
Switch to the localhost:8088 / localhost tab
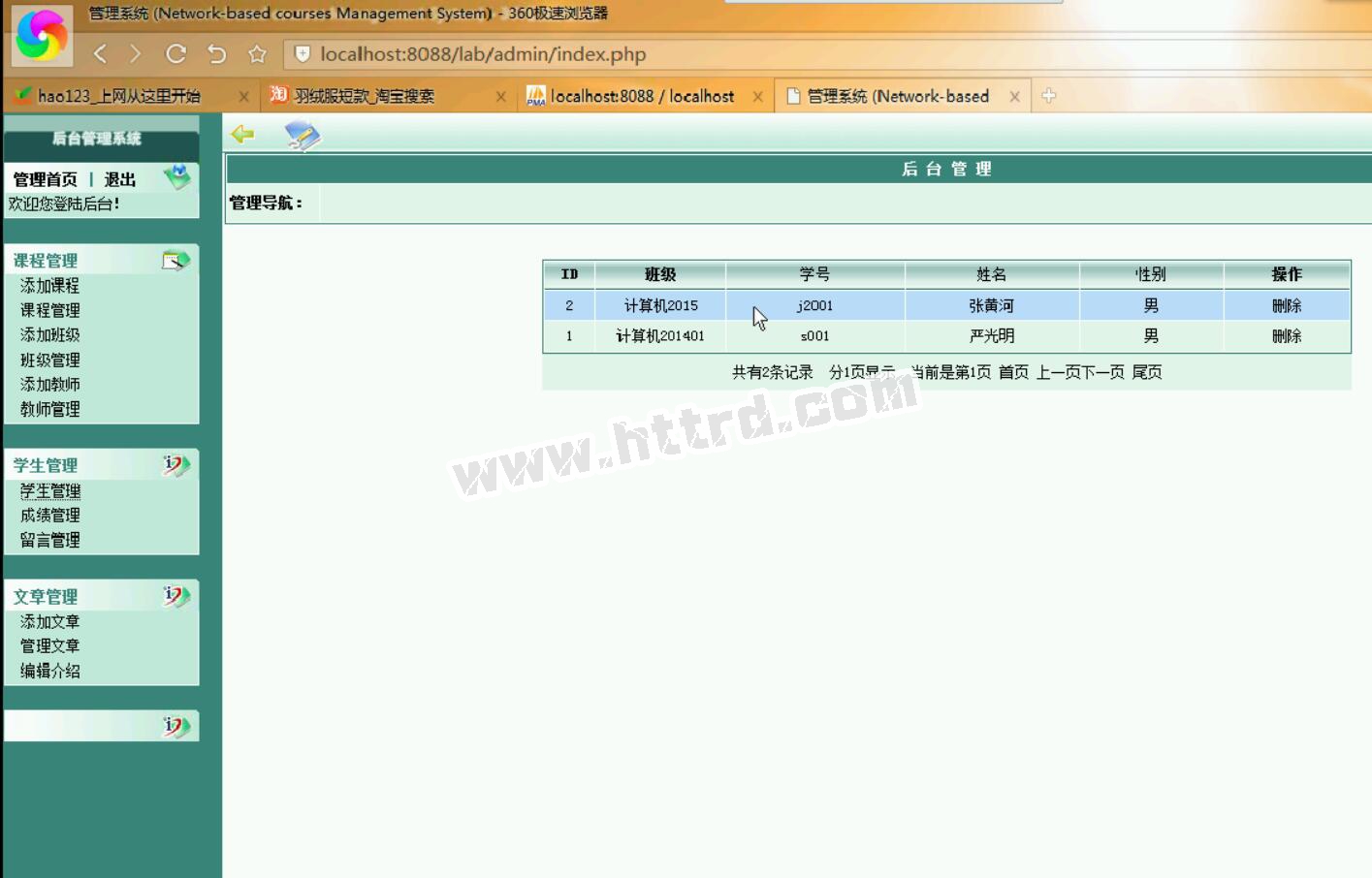coord(643,96)
